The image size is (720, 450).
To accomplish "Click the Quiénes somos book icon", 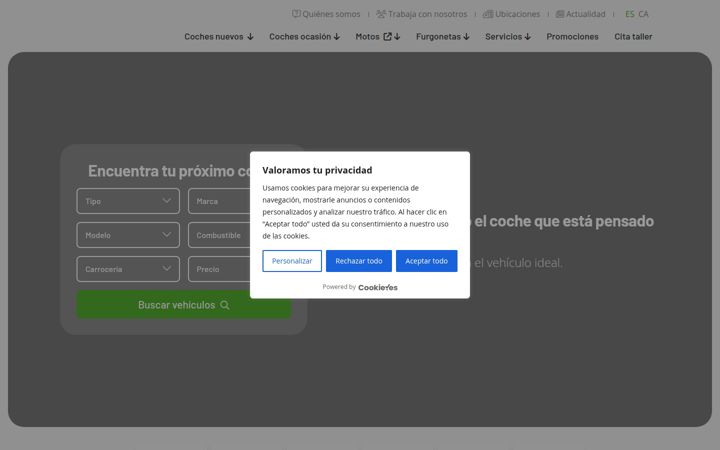I will point(296,14).
